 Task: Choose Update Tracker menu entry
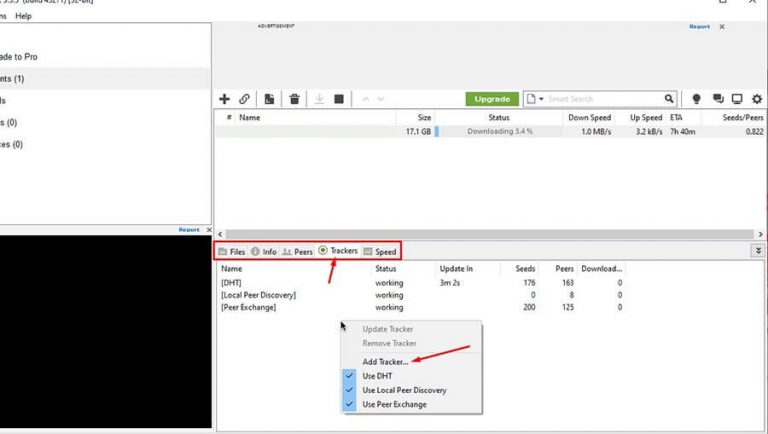387,329
